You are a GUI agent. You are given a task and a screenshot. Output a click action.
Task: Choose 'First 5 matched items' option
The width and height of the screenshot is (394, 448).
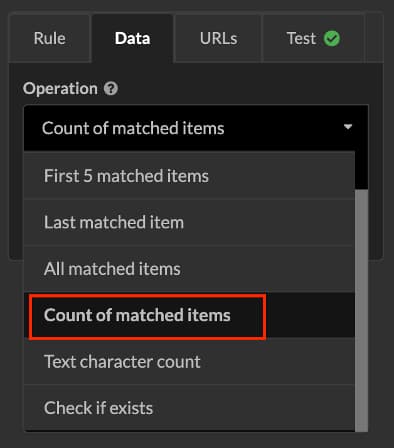[189, 176]
